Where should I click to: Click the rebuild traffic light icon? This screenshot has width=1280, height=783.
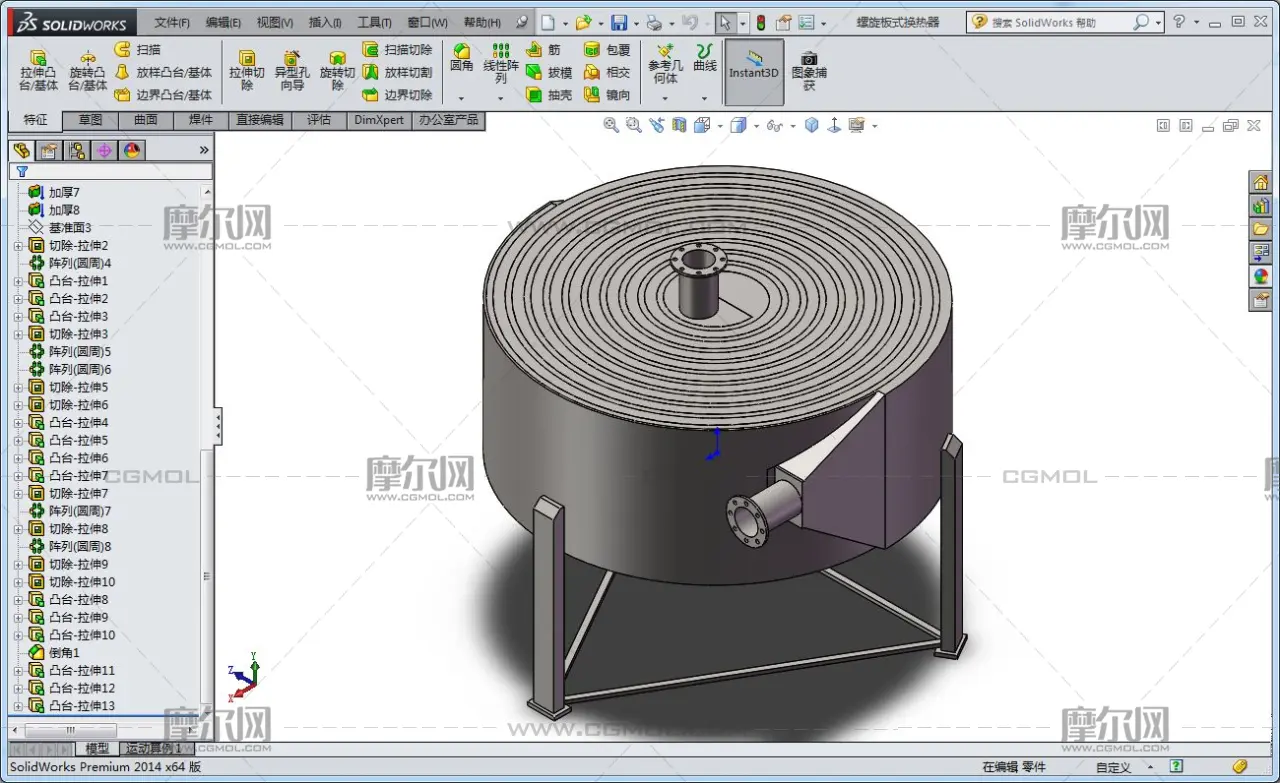click(x=760, y=23)
